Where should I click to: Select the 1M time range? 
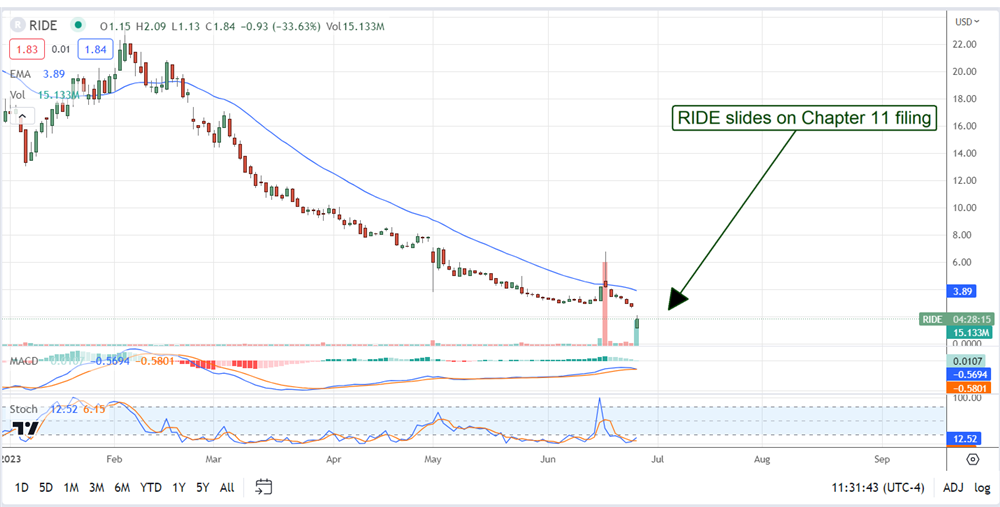71,488
